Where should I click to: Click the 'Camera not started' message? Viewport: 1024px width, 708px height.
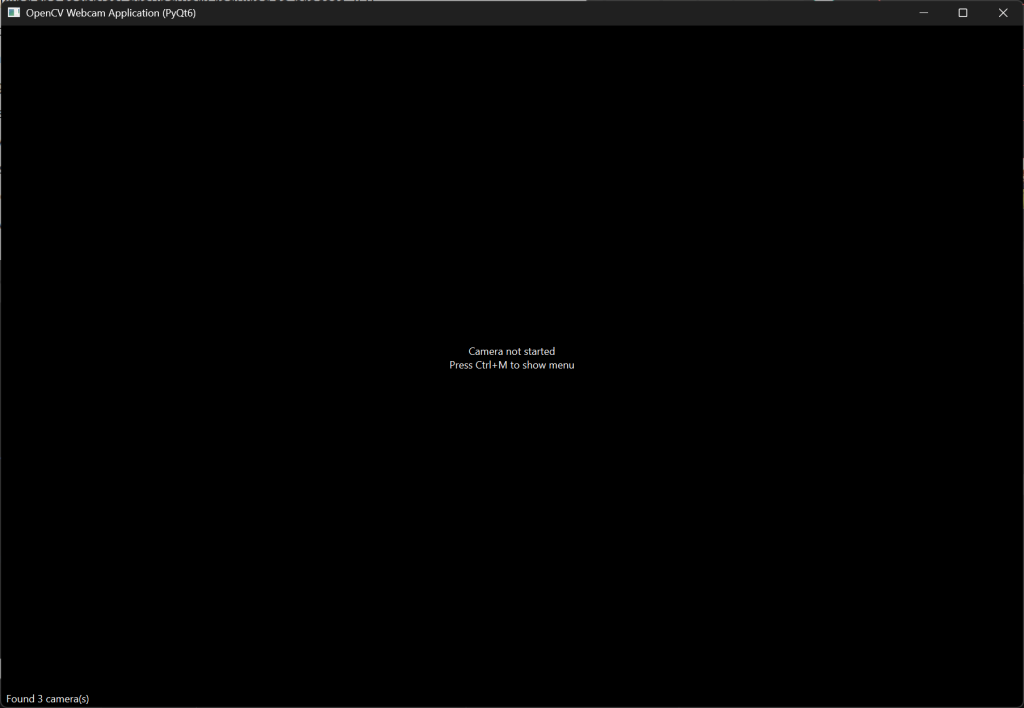[x=511, y=351]
